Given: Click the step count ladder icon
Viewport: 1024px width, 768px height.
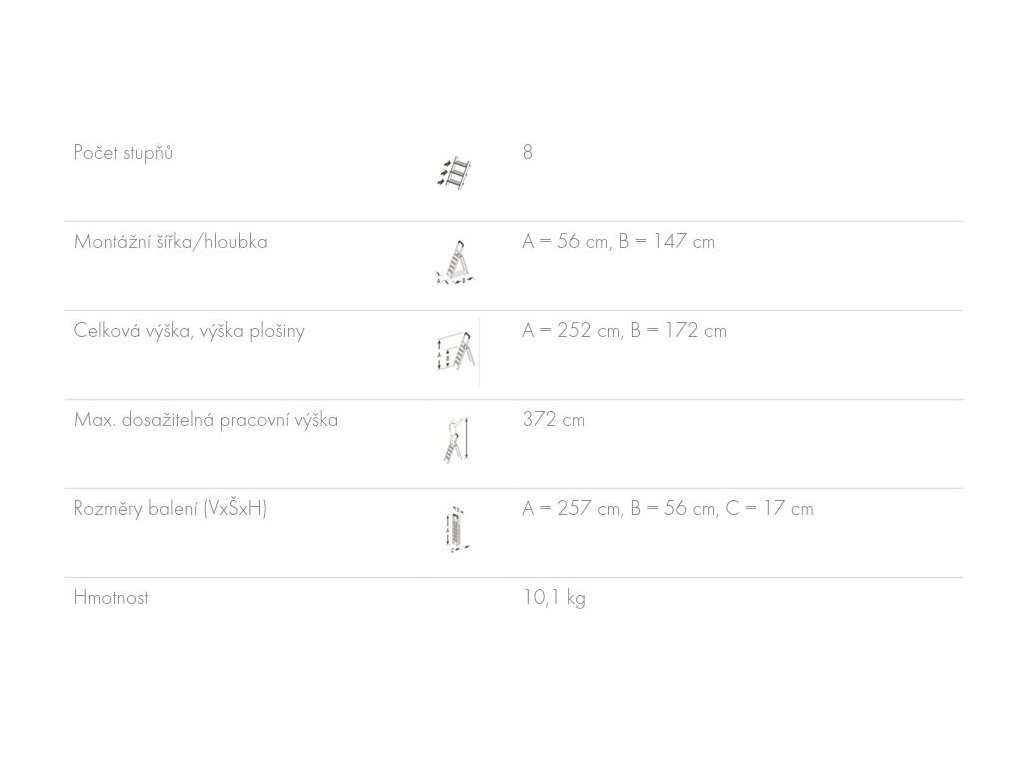Looking at the screenshot, I should pyautogui.click(x=455, y=173).
